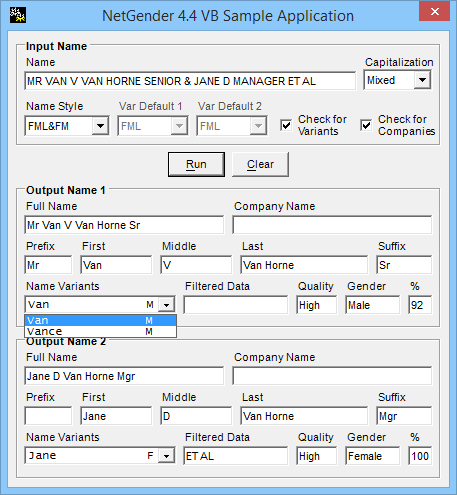Click Filtered Data field showing ET AL

pyautogui.click(x=236, y=456)
